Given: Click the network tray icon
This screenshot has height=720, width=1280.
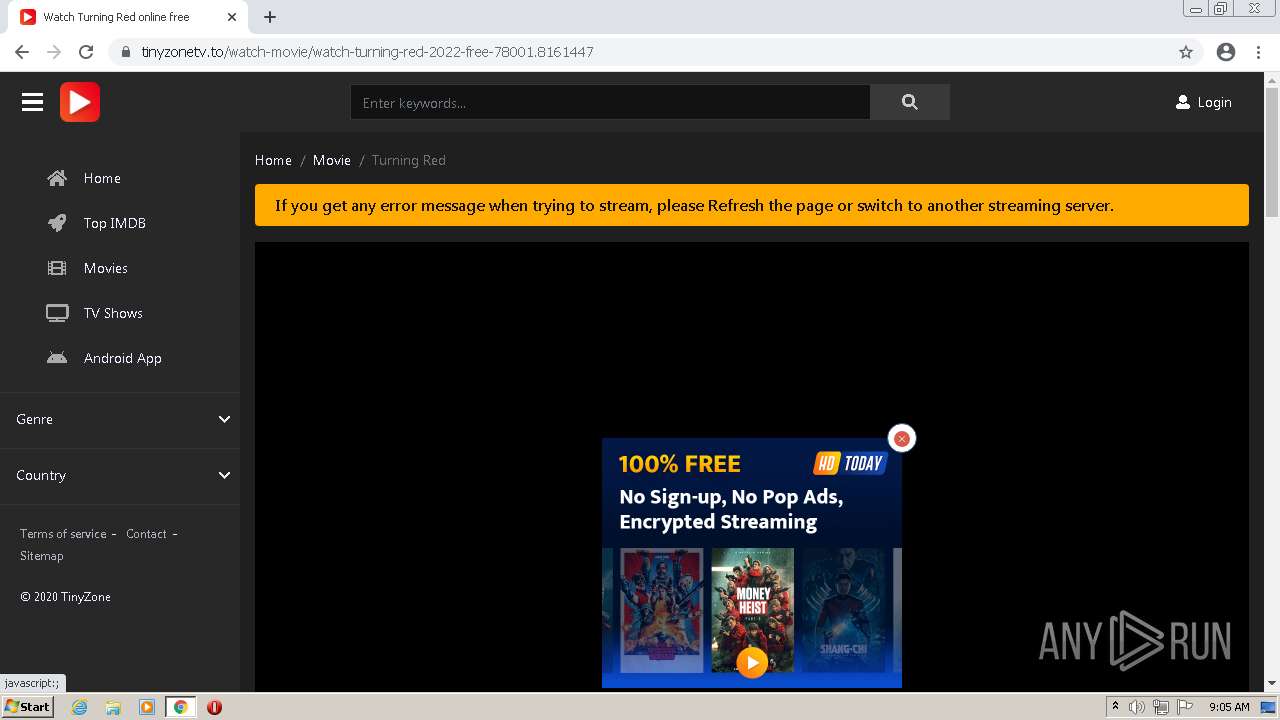Looking at the screenshot, I should pos(1161,707).
